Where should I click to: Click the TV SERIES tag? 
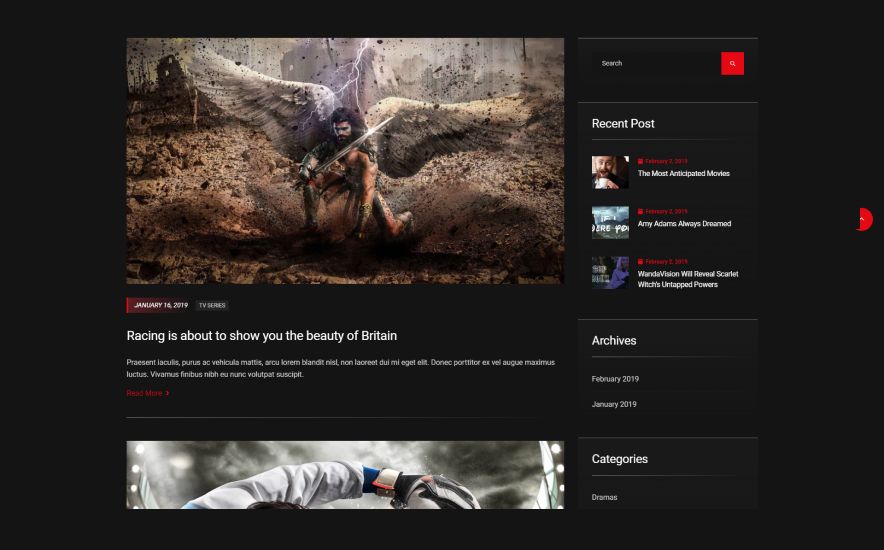[212, 305]
